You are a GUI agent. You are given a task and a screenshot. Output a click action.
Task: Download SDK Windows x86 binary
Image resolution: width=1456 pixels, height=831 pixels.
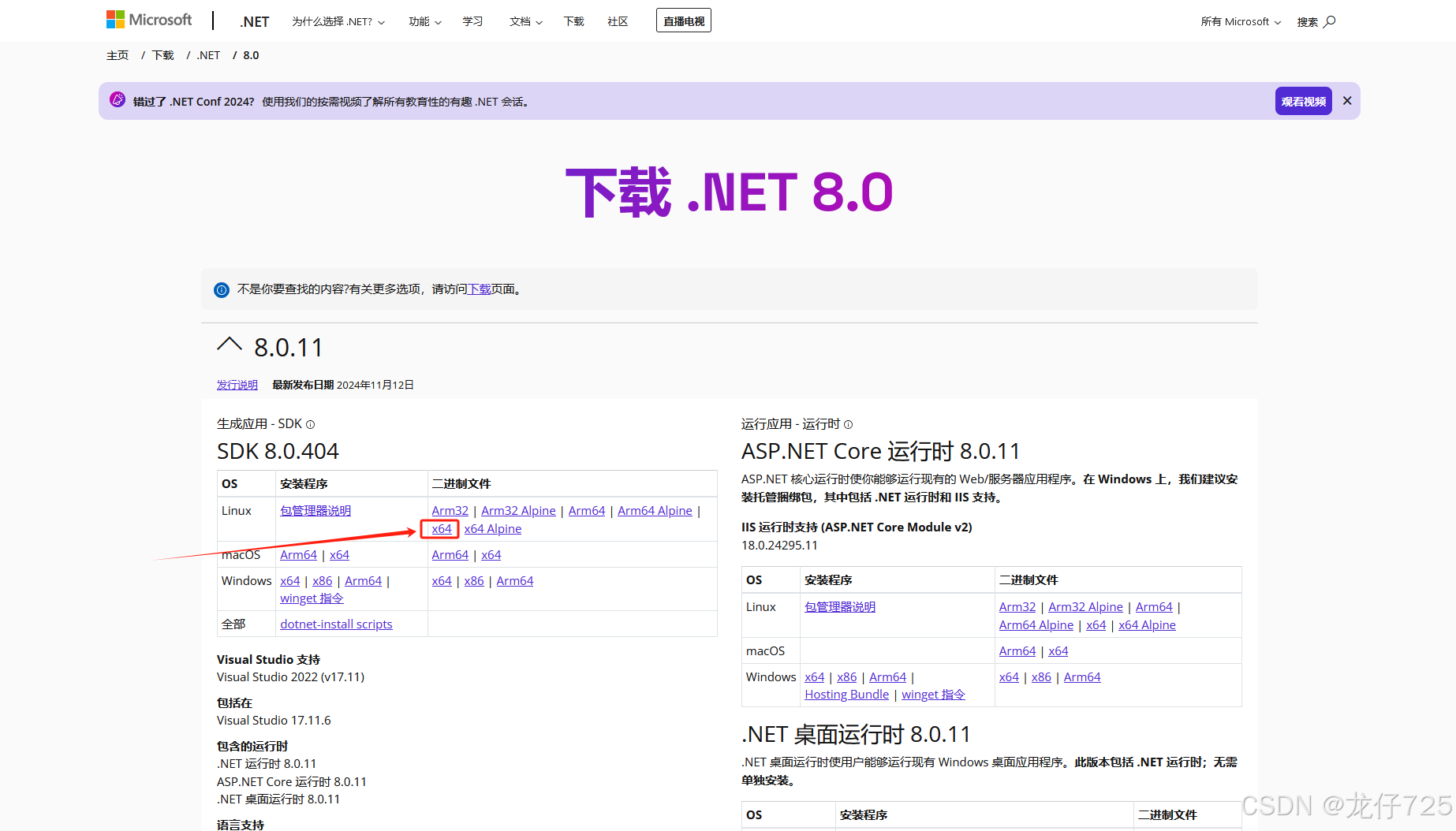click(474, 581)
